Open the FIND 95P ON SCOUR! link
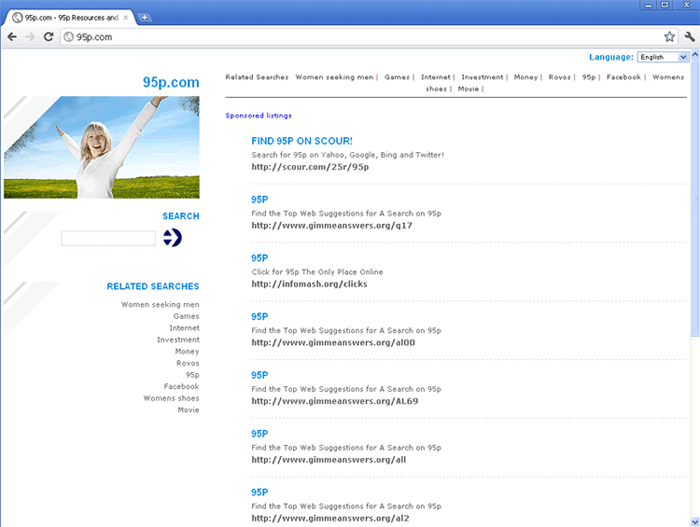 pos(302,141)
